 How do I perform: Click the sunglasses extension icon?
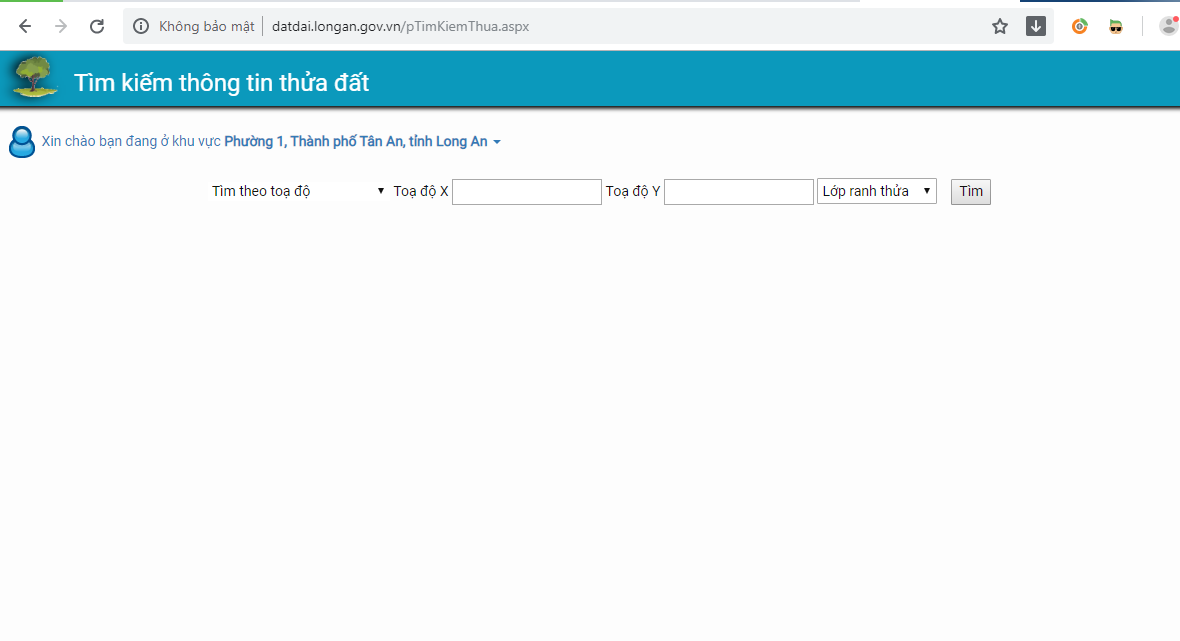(1116, 27)
